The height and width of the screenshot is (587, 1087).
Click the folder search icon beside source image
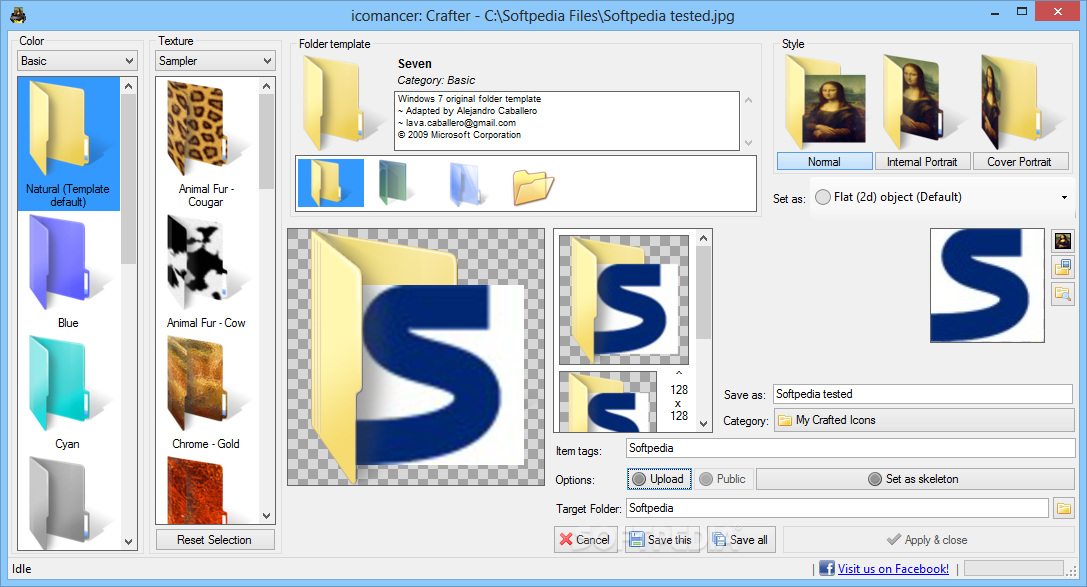tap(1063, 294)
